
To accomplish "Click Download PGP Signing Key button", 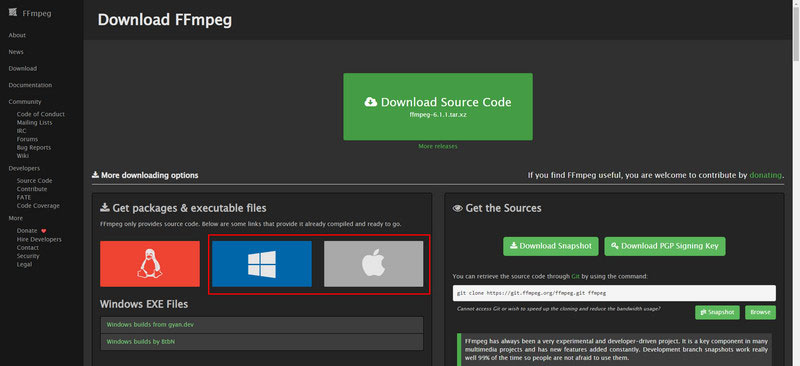I will pos(665,246).
